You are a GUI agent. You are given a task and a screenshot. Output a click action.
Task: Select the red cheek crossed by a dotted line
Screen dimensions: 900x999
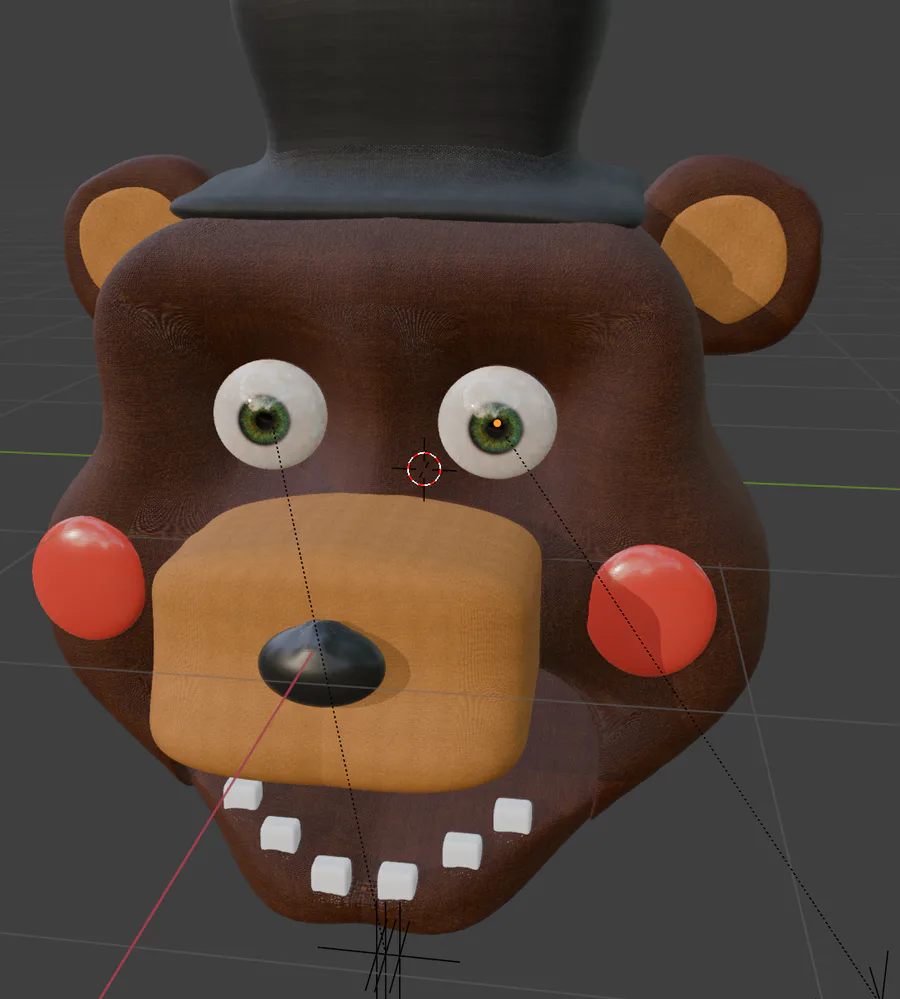[x=652, y=610]
